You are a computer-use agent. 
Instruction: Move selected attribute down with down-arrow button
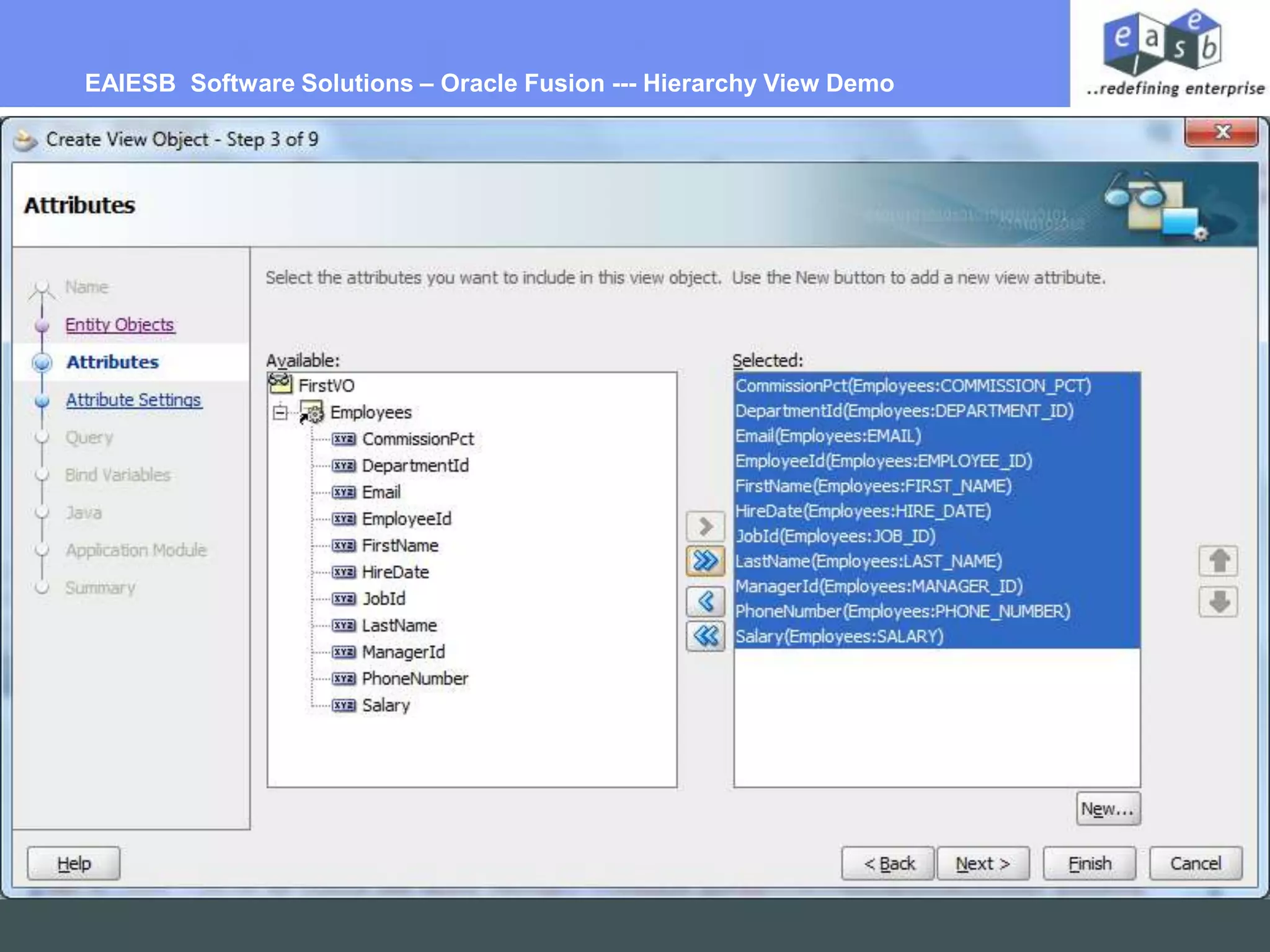1219,602
